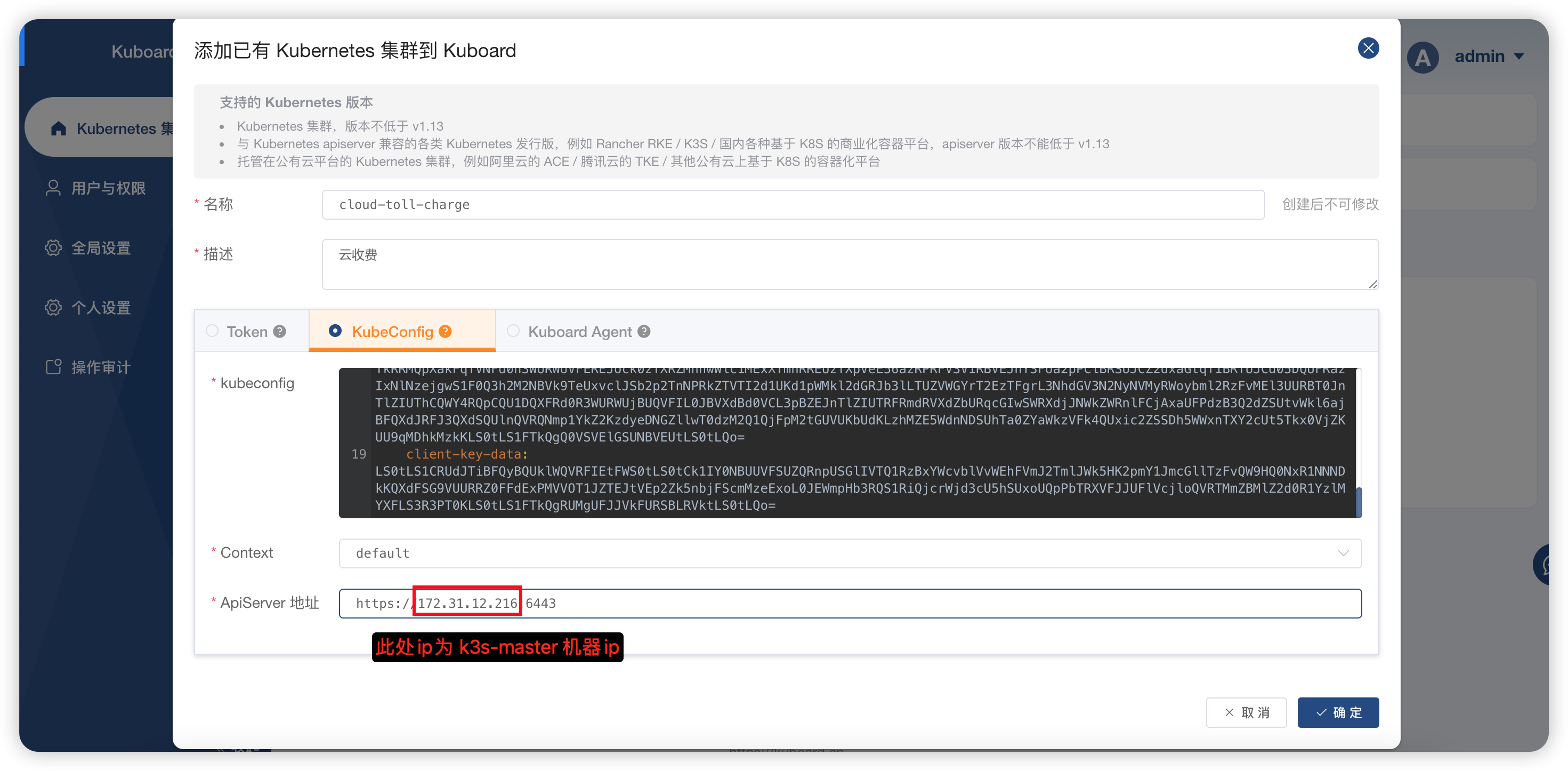
Task: Switch to the KubeConfig tab label
Action: point(393,331)
